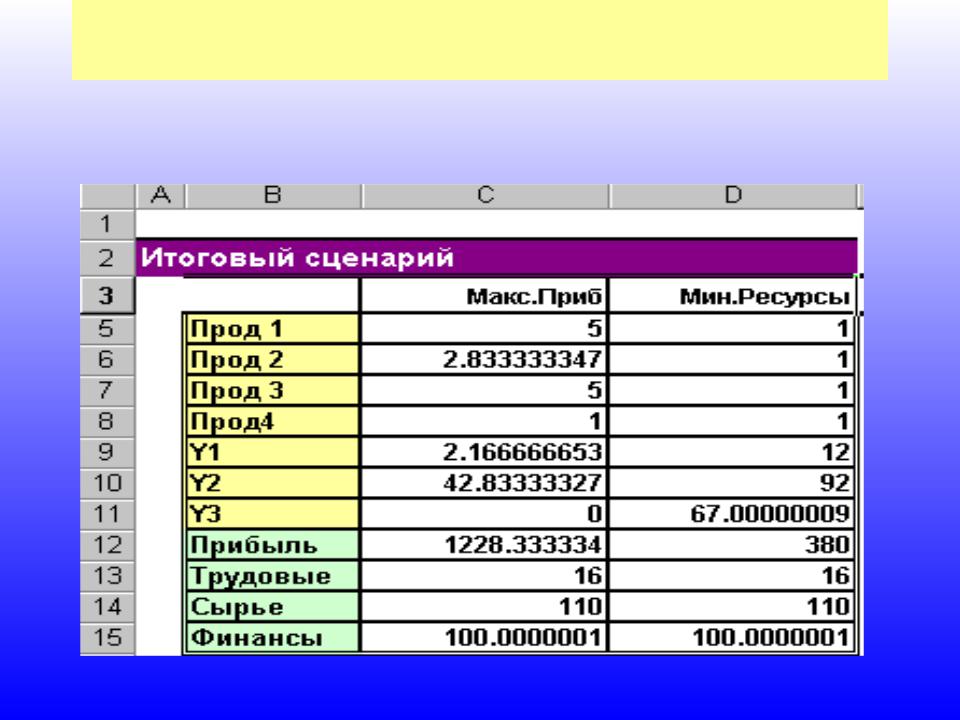Select the 'Y2' label cell
The image size is (960, 720).
272,483
